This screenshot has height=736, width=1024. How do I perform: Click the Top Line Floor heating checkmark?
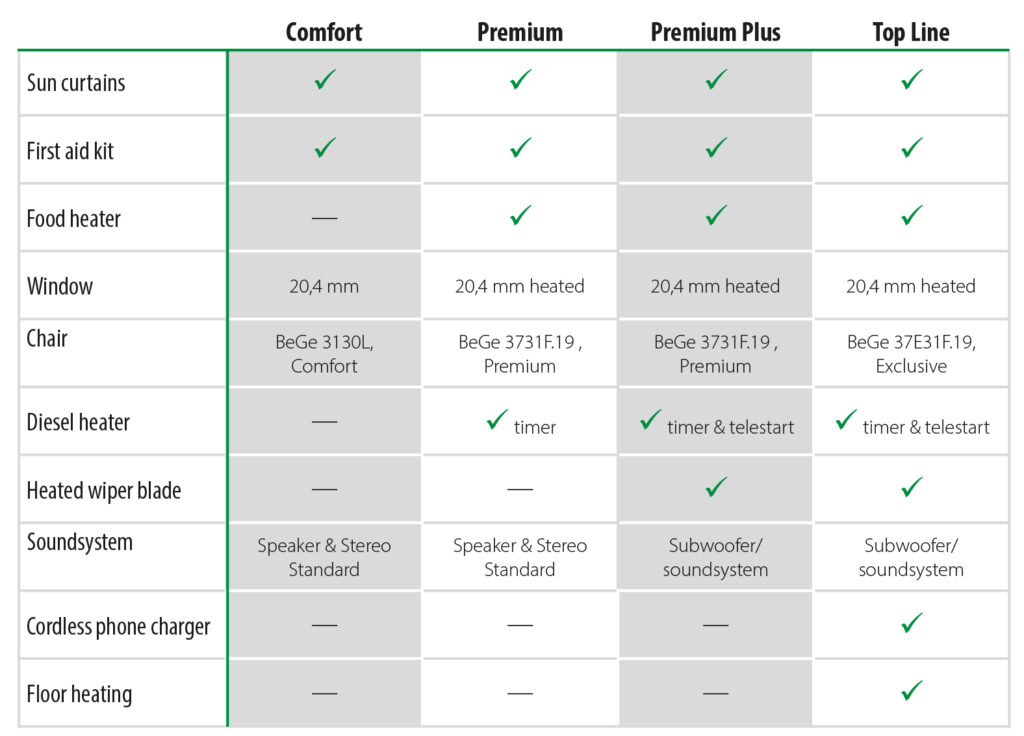pos(911,691)
